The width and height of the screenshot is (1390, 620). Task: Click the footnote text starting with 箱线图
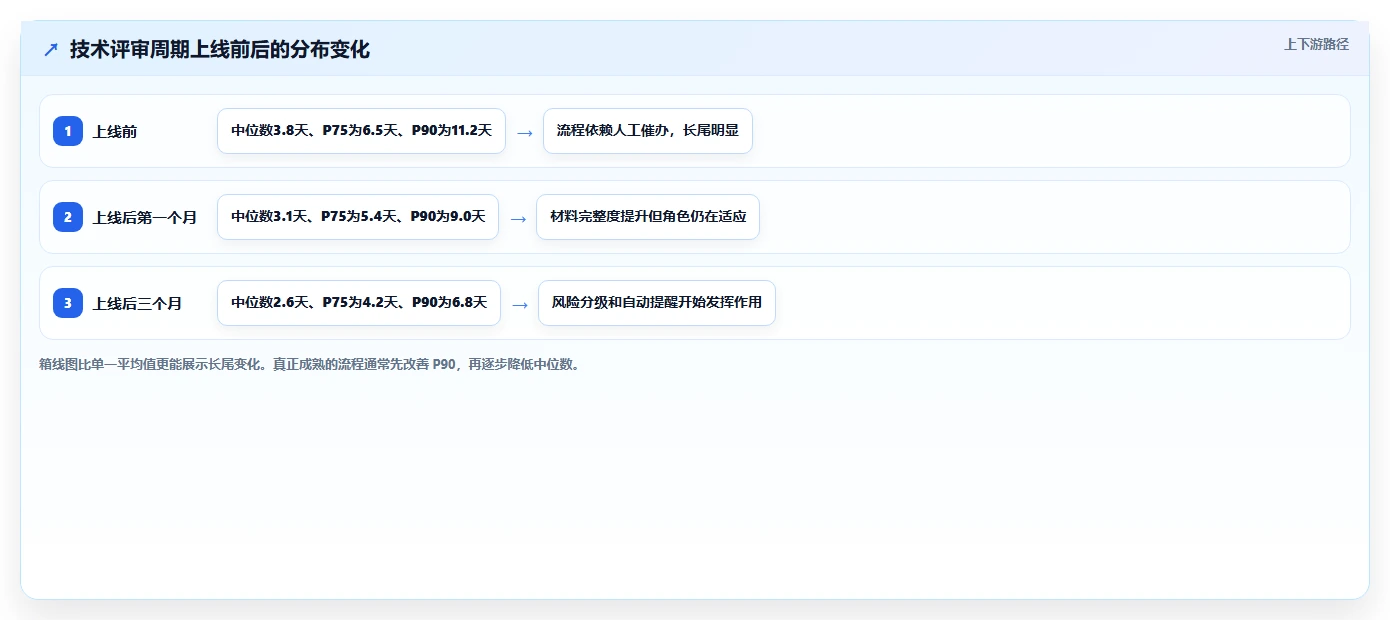click(310, 365)
